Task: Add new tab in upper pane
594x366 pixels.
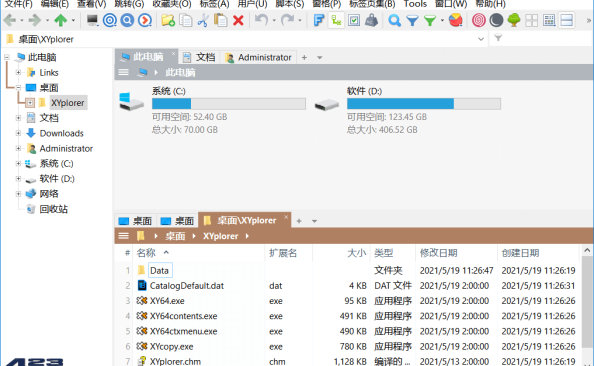Action: click(304, 58)
